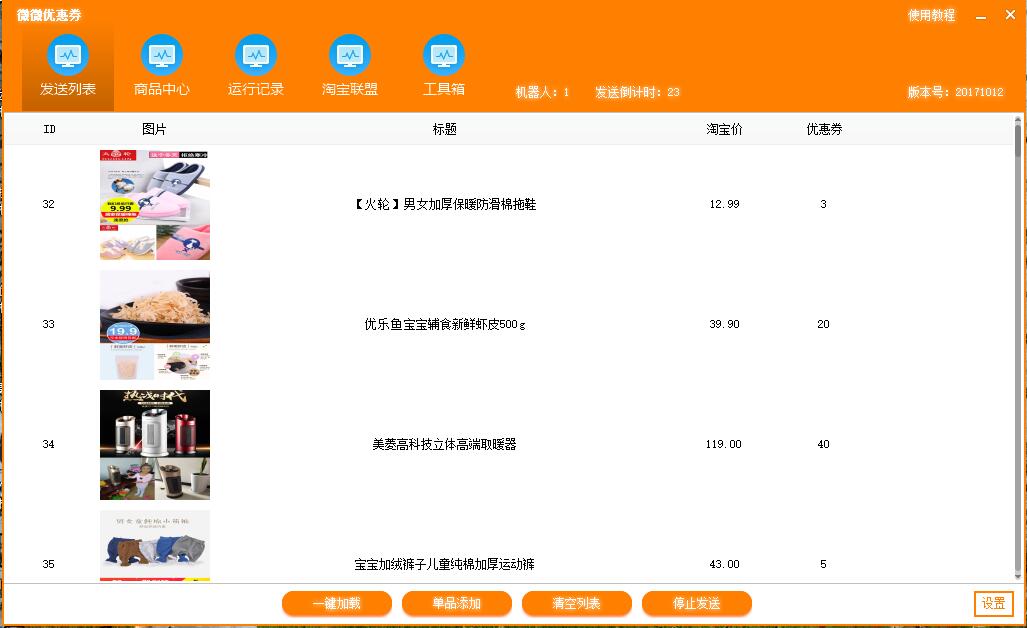Open the 设置 settings button

[x=993, y=603]
